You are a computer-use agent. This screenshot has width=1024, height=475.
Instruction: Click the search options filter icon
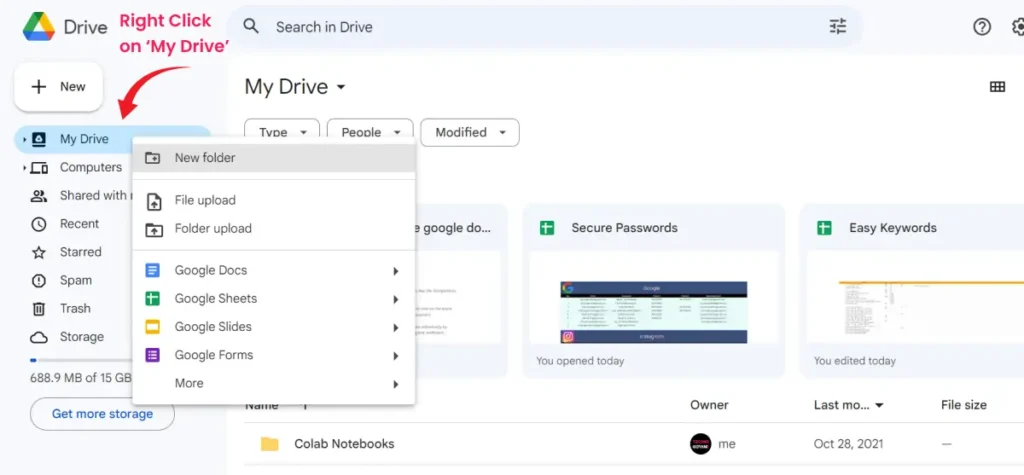pos(837,27)
